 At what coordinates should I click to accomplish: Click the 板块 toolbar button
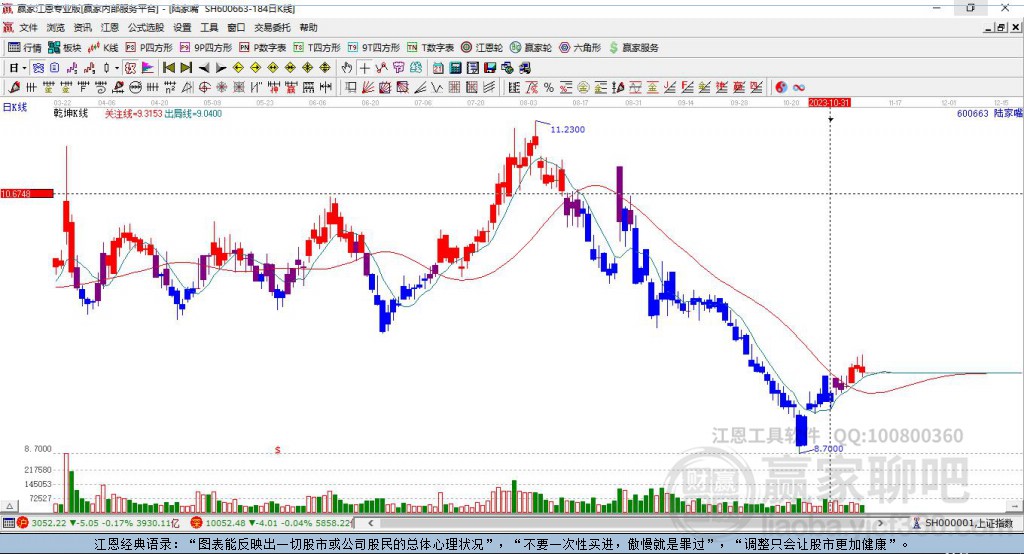(65, 48)
